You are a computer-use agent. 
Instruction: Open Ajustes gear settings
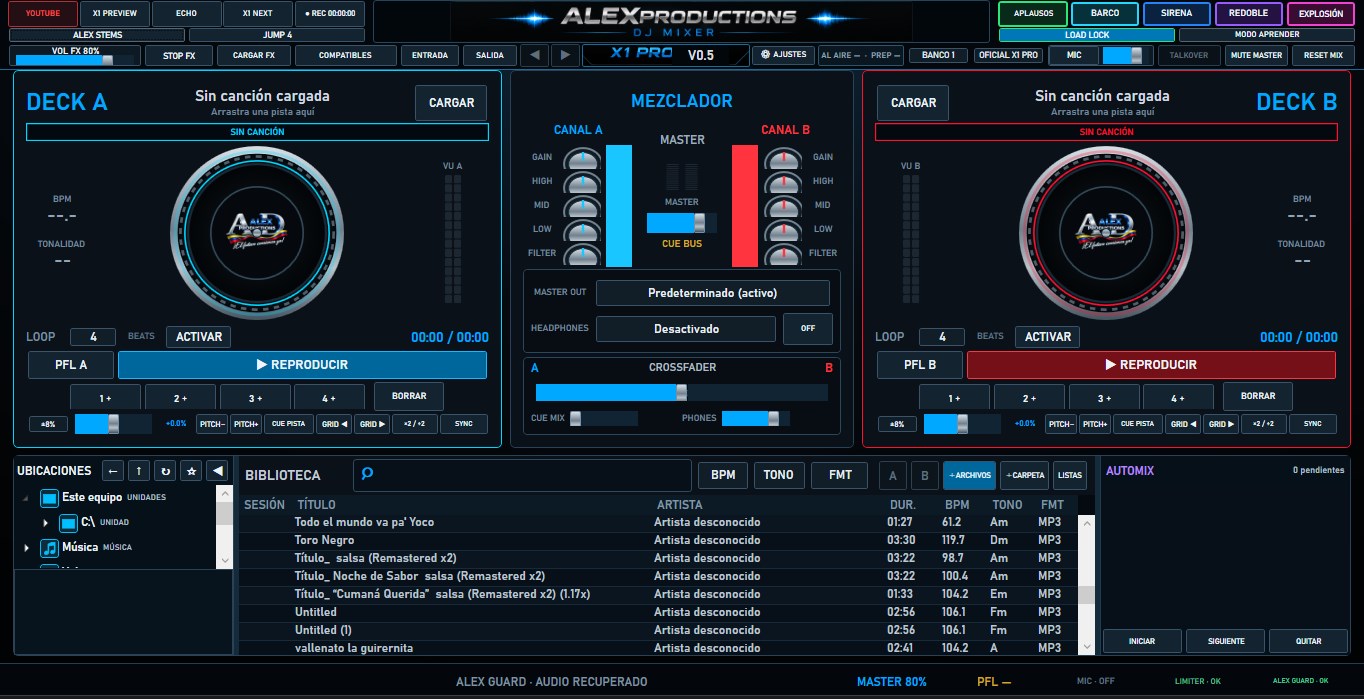pyautogui.click(x=783, y=55)
